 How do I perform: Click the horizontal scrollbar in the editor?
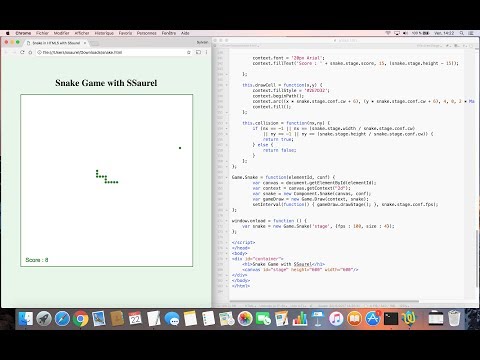(x=324, y=301)
